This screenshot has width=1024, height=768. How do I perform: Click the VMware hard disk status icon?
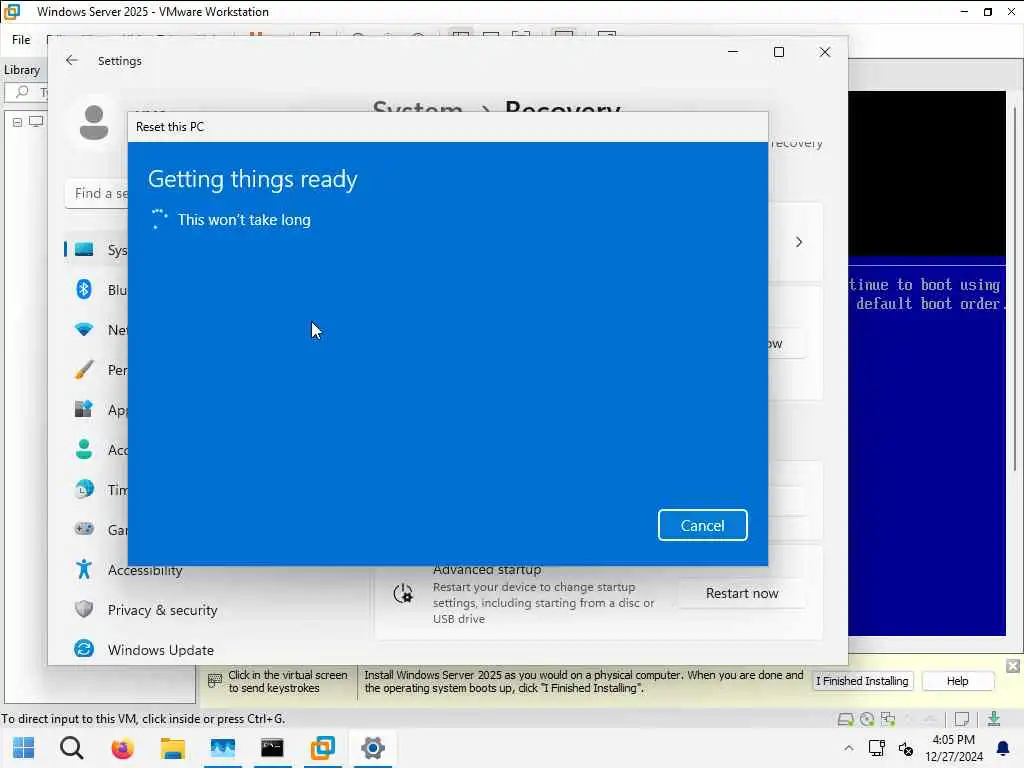(846, 719)
